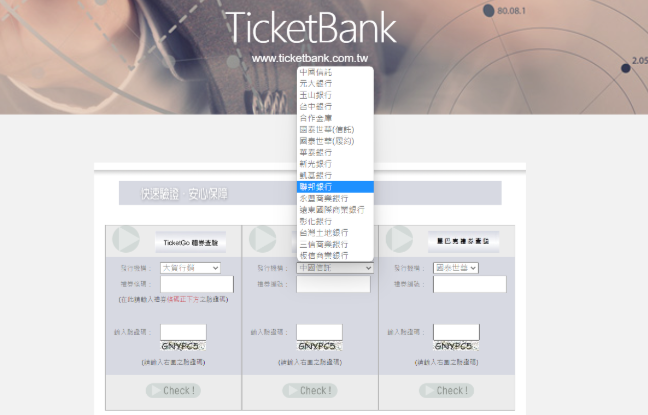
Task: Pick 板信商業銀行 at the list bottom
Action: pos(335,255)
